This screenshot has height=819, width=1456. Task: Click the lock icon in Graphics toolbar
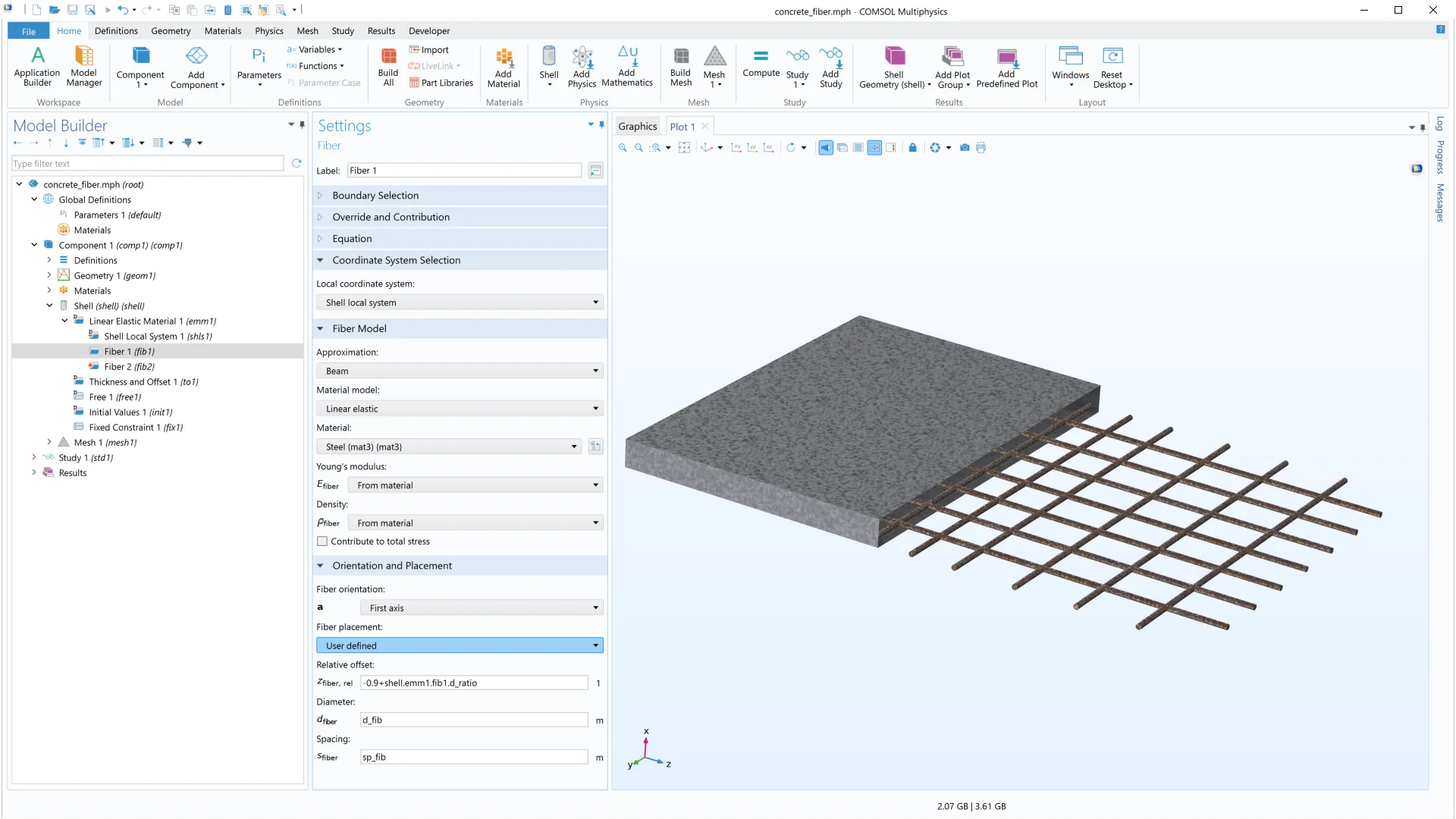[913, 148]
